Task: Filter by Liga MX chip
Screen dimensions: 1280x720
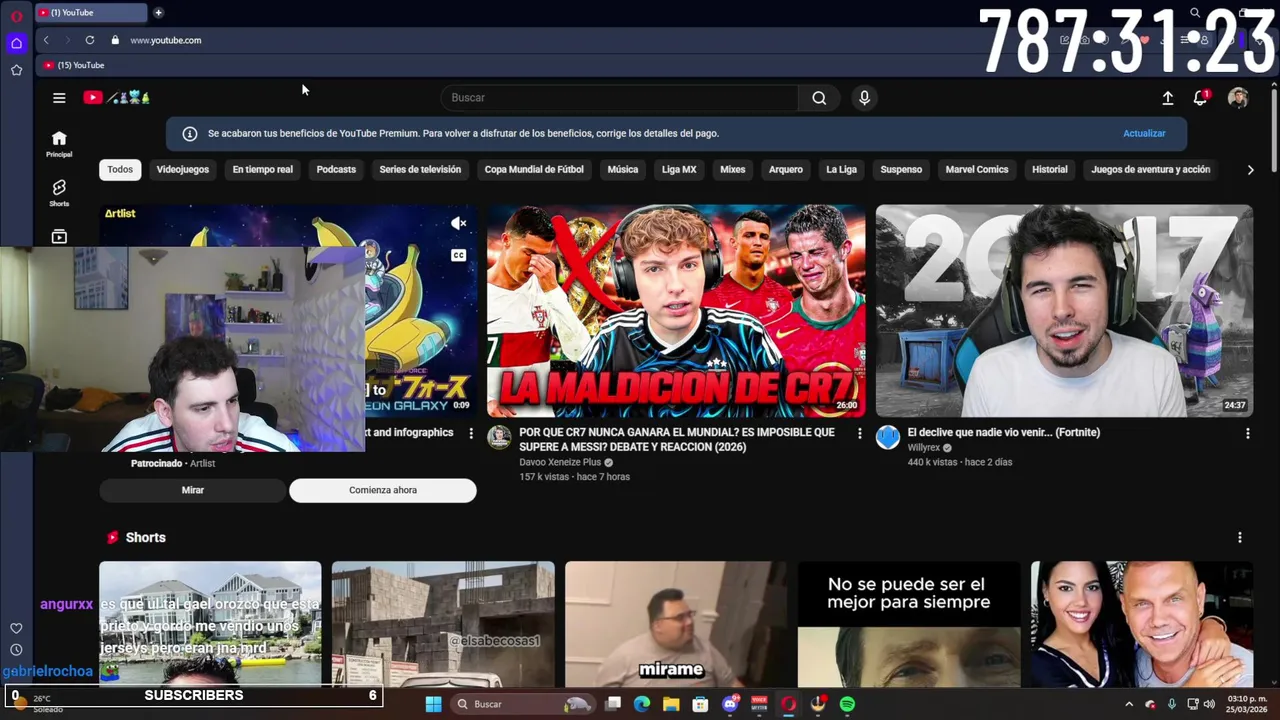Action: (679, 170)
